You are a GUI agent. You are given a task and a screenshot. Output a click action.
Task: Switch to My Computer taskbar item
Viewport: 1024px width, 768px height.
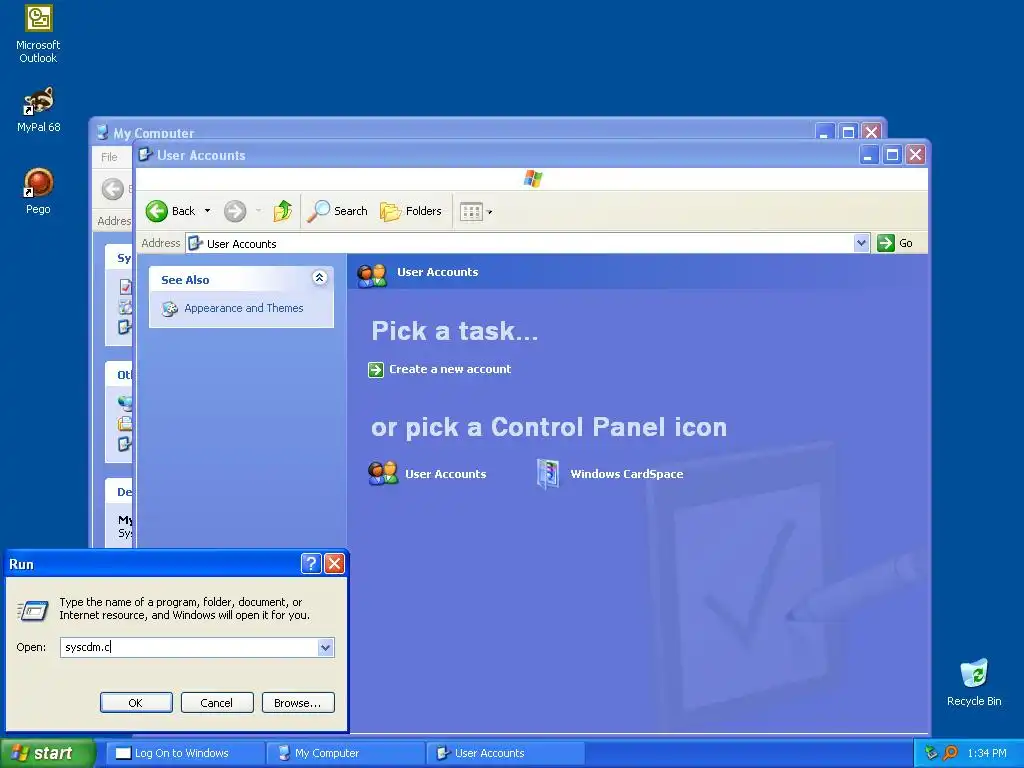(346, 753)
